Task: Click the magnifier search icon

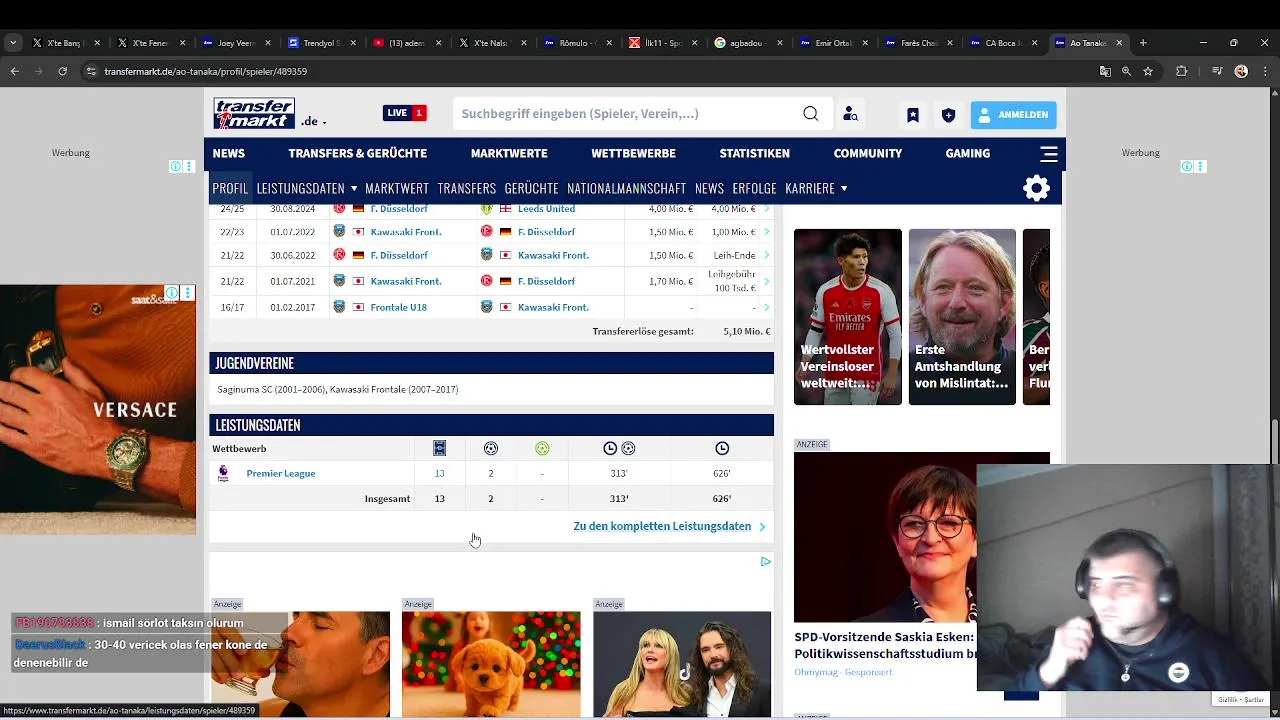Action: pos(811,113)
